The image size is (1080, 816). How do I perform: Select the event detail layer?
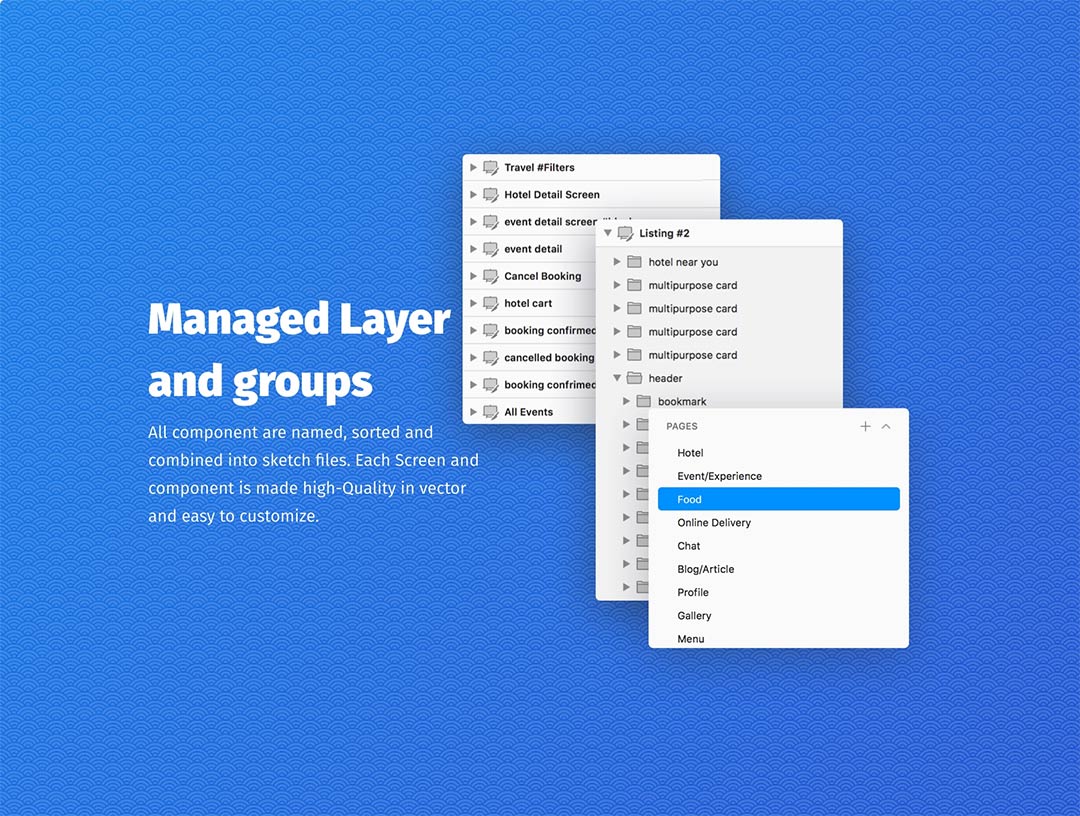[533, 249]
